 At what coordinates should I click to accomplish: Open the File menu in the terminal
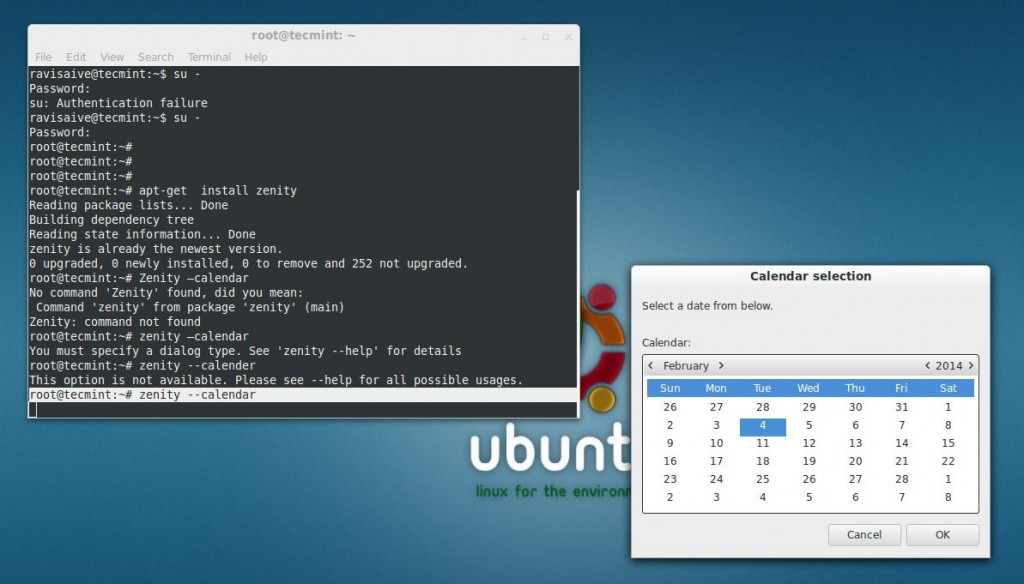(x=43, y=57)
